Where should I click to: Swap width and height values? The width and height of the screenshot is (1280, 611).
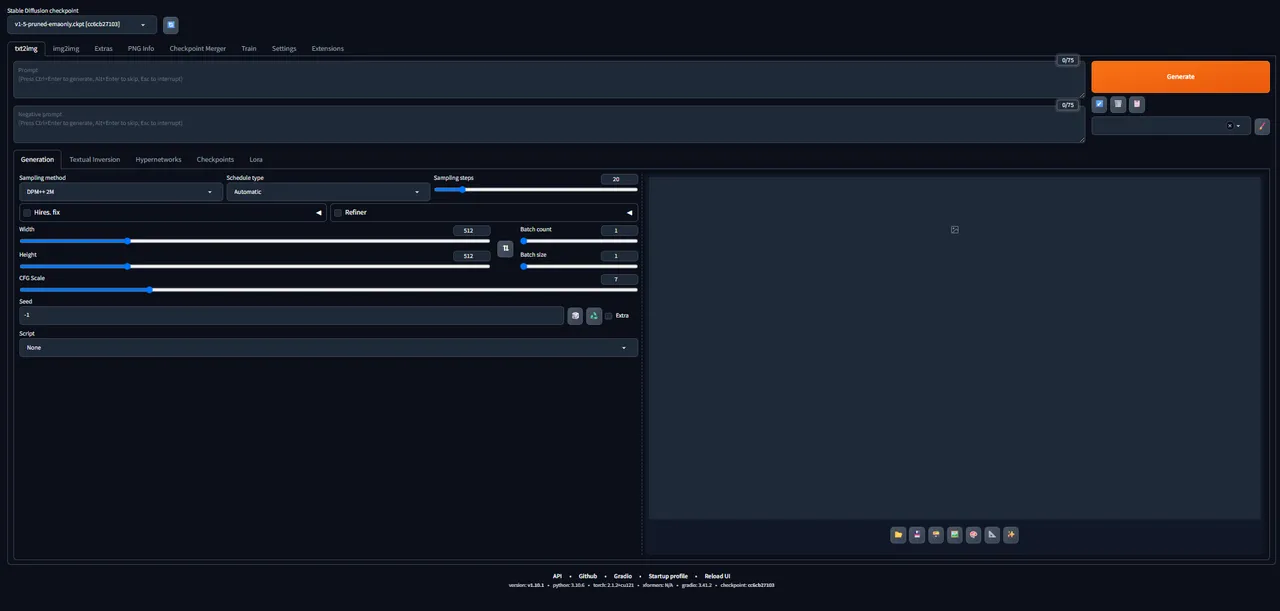coord(505,247)
